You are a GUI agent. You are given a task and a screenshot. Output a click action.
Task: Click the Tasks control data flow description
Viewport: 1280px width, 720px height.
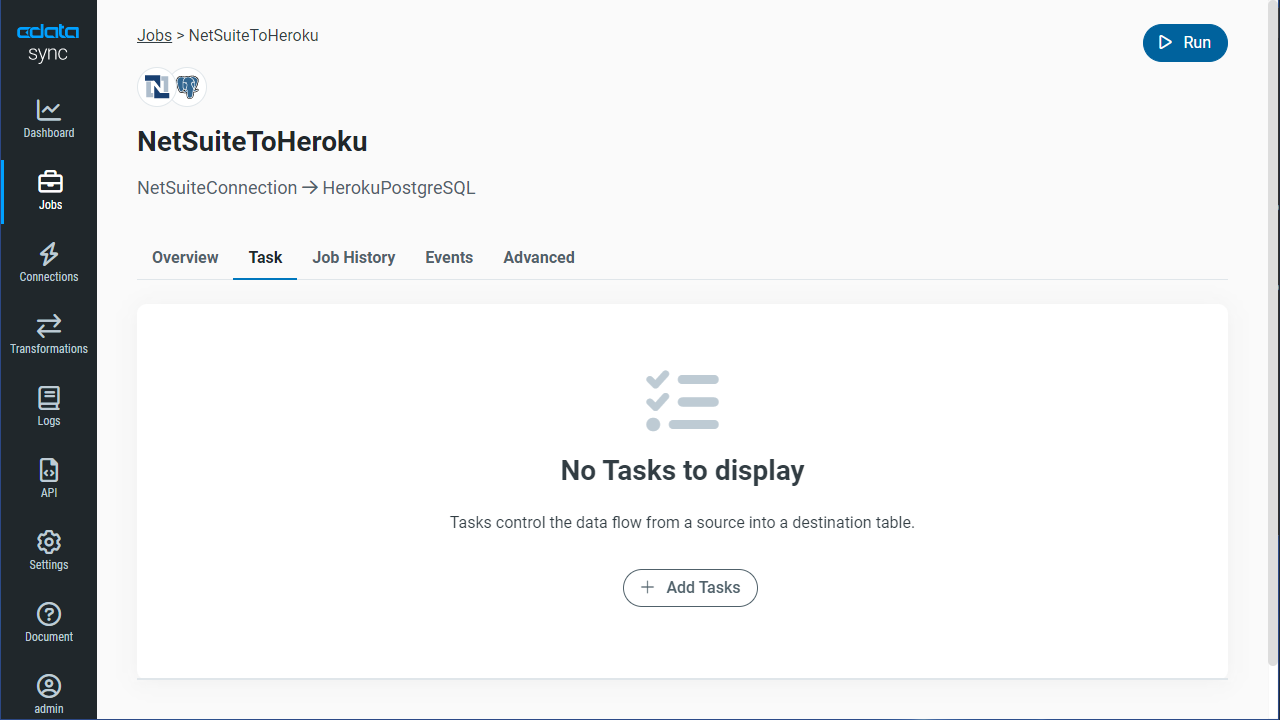(x=682, y=522)
